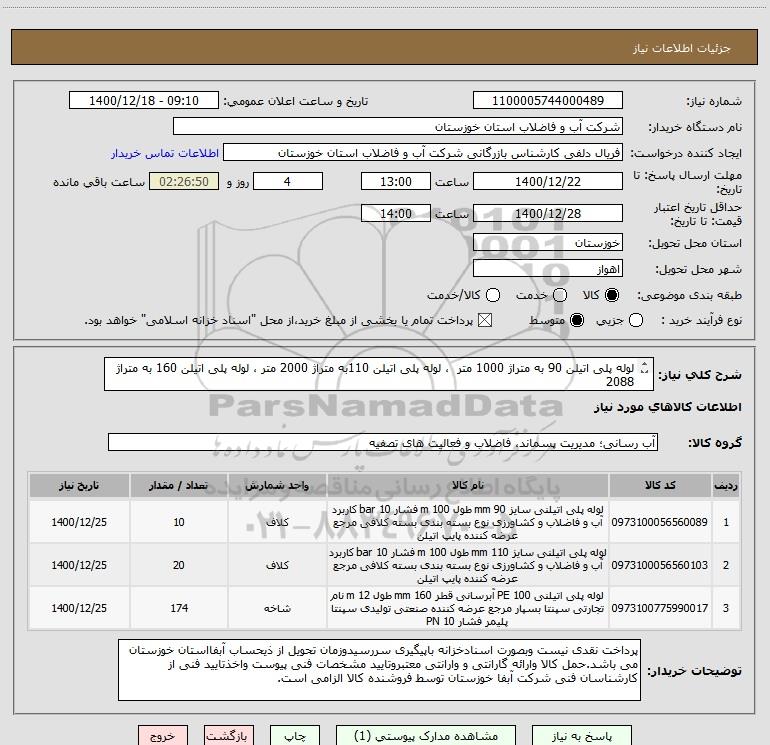This screenshot has height=745, width=770.
Task: Click the announcement date field 1400/12/18 - 09:10
Action: [x=144, y=100]
